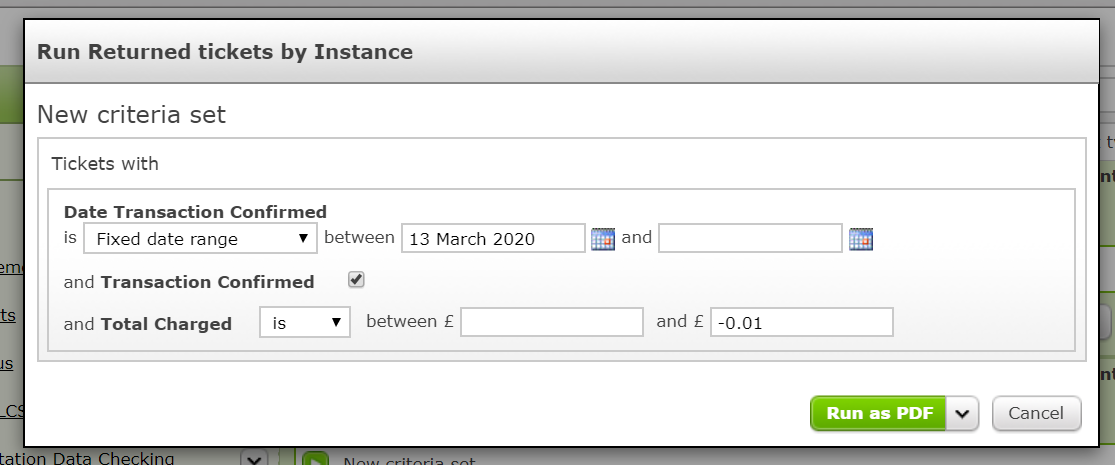This screenshot has width=1115, height=465.
Task: Click the 'Run Returned tickets by Instance' title bar
Action: tap(561, 52)
